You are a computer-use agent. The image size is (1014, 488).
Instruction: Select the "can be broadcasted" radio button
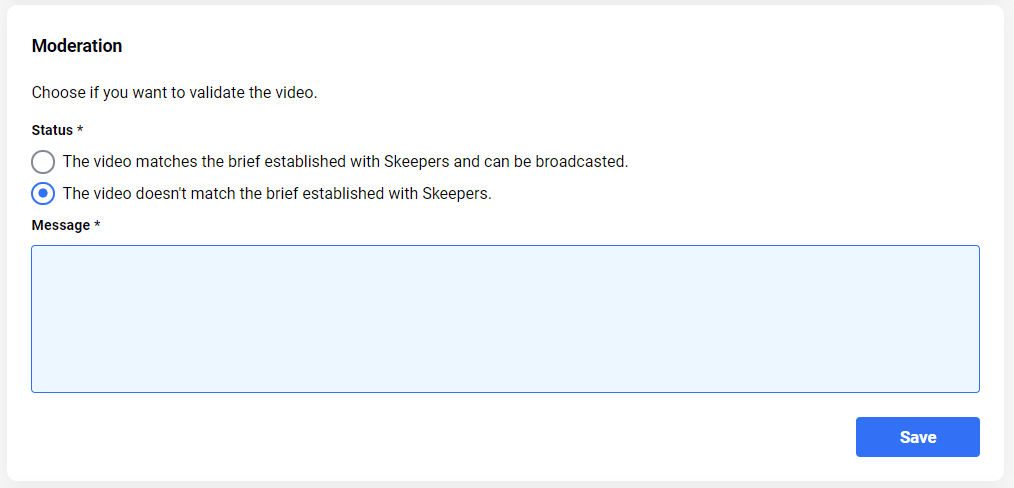(43, 162)
